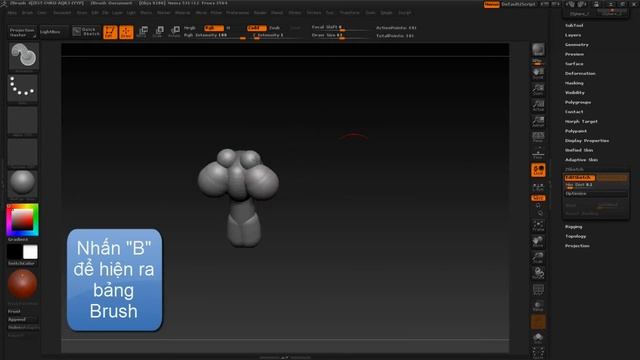Open the gray material sphere selector
Image resolution: width=640 pixels, height=360 pixels.
[x=22, y=183]
